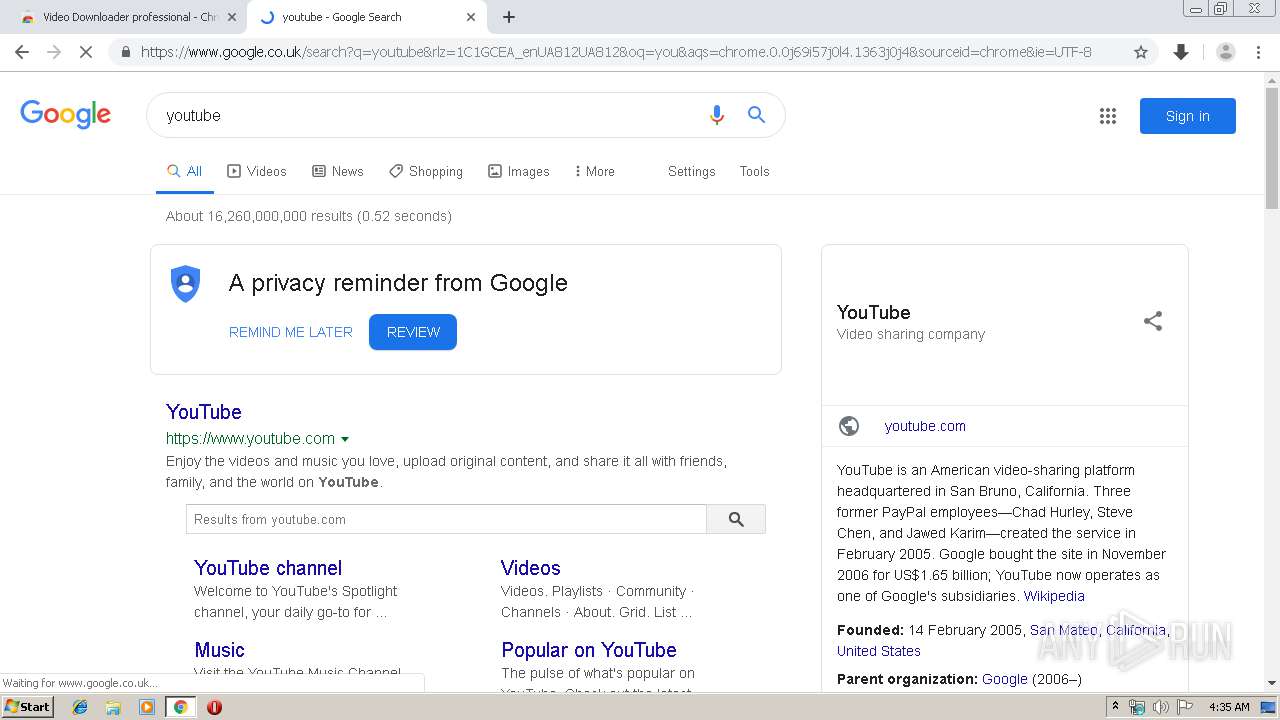This screenshot has width=1280, height=720.
Task: Open the YouTube main result title
Action: 204,412
